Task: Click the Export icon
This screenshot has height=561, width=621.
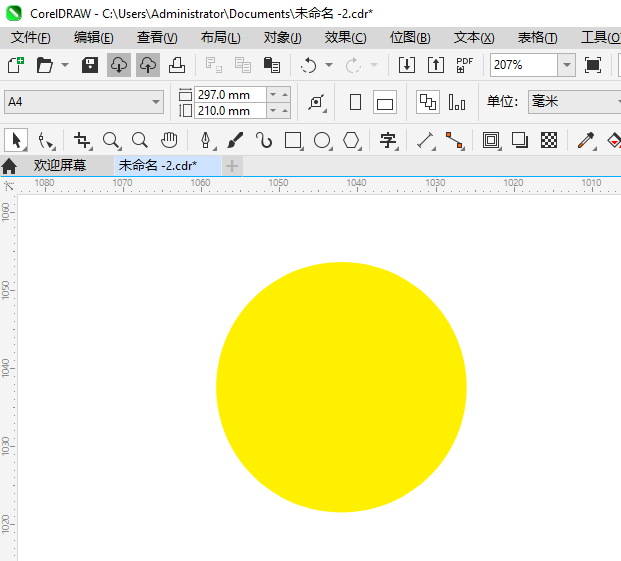Action: click(436, 65)
